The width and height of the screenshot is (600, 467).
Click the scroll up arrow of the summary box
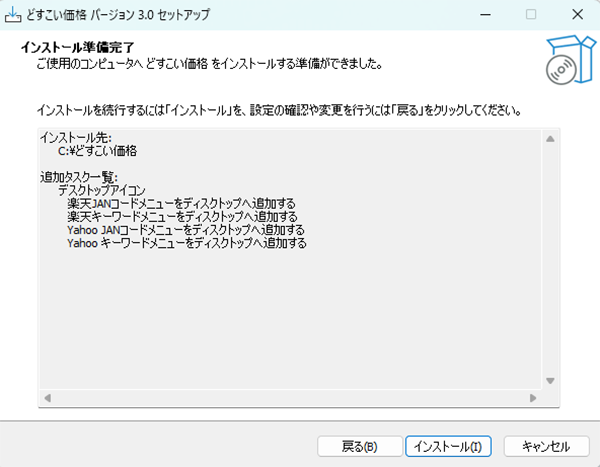pyautogui.click(x=550, y=139)
